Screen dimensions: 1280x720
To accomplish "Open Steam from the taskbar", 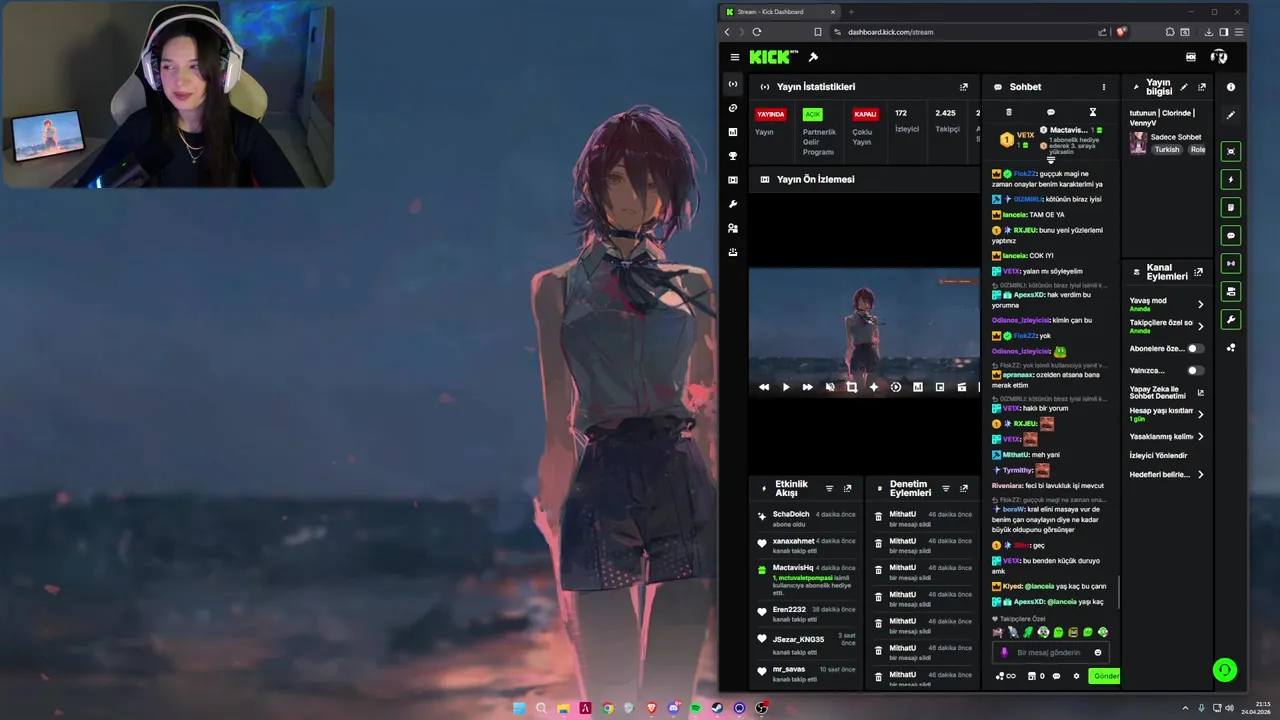I will pos(718,708).
